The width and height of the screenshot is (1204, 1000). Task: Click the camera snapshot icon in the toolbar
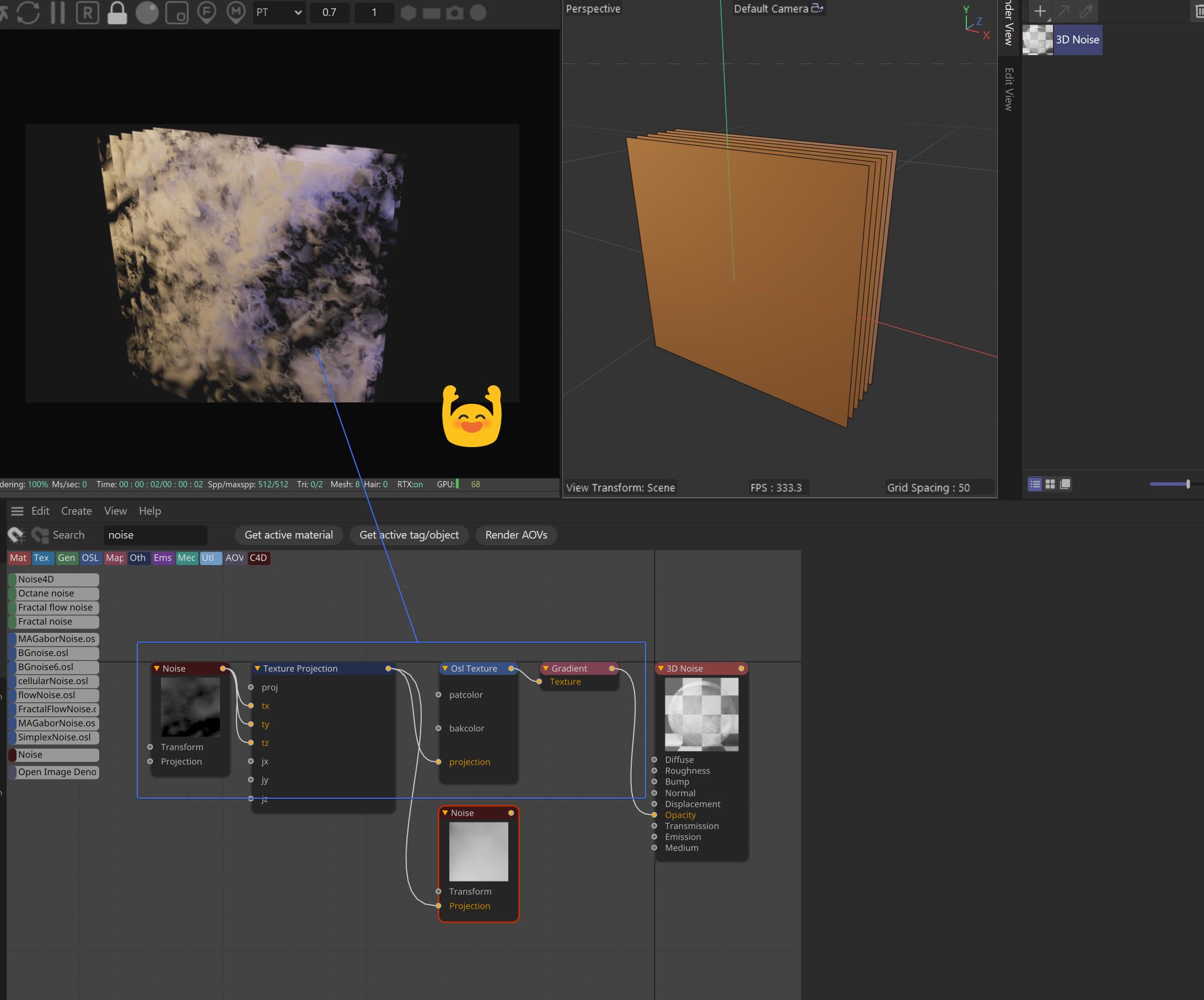(455, 13)
